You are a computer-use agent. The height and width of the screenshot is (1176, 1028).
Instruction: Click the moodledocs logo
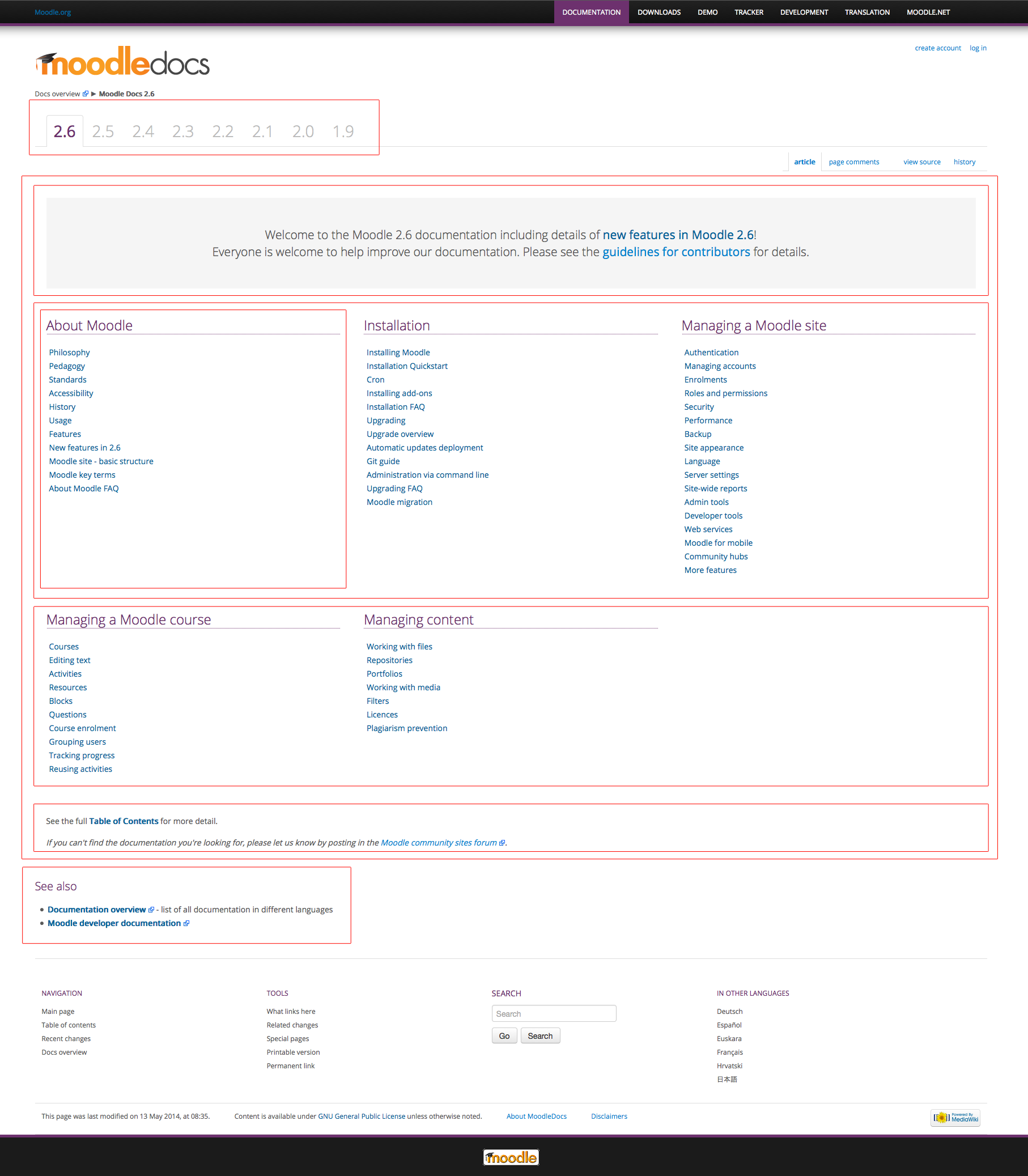point(123,61)
